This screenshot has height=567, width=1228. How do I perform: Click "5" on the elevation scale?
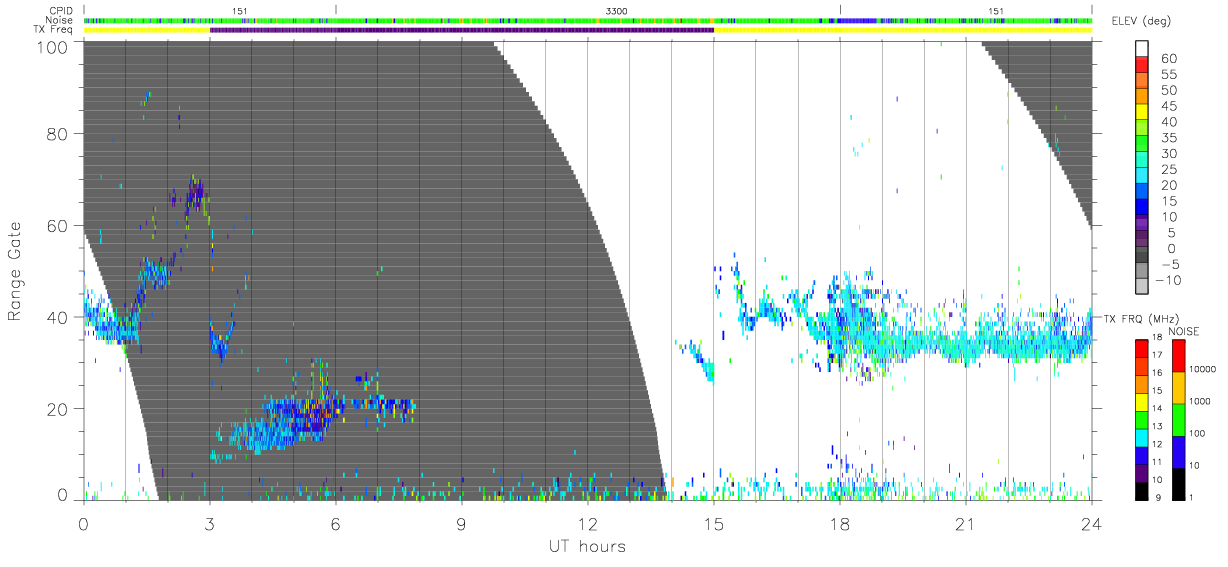point(1173,233)
